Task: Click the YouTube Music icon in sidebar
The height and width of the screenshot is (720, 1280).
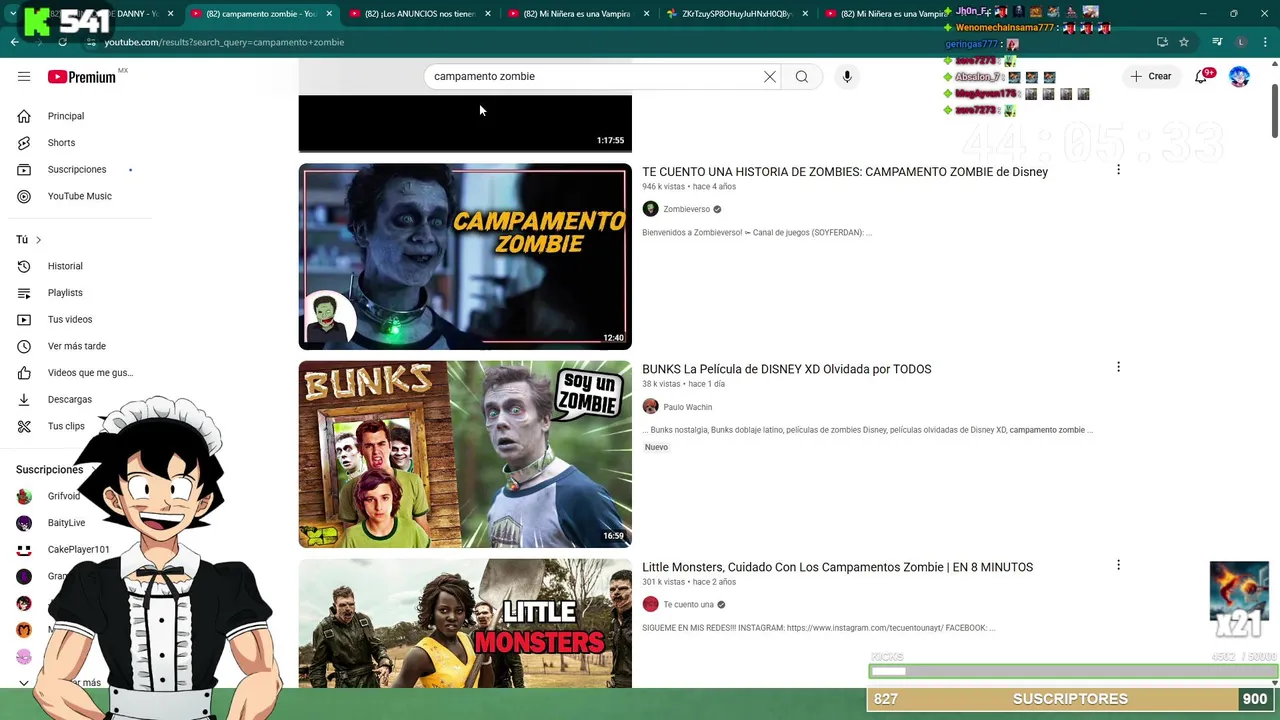Action: pos(24,196)
